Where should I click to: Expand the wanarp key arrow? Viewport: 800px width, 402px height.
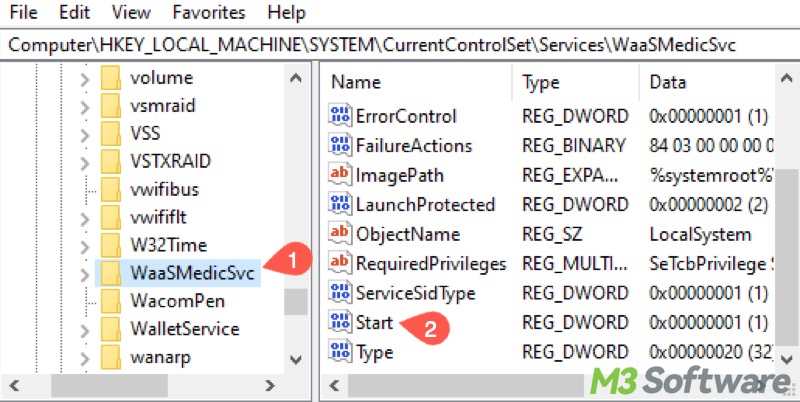(85, 357)
